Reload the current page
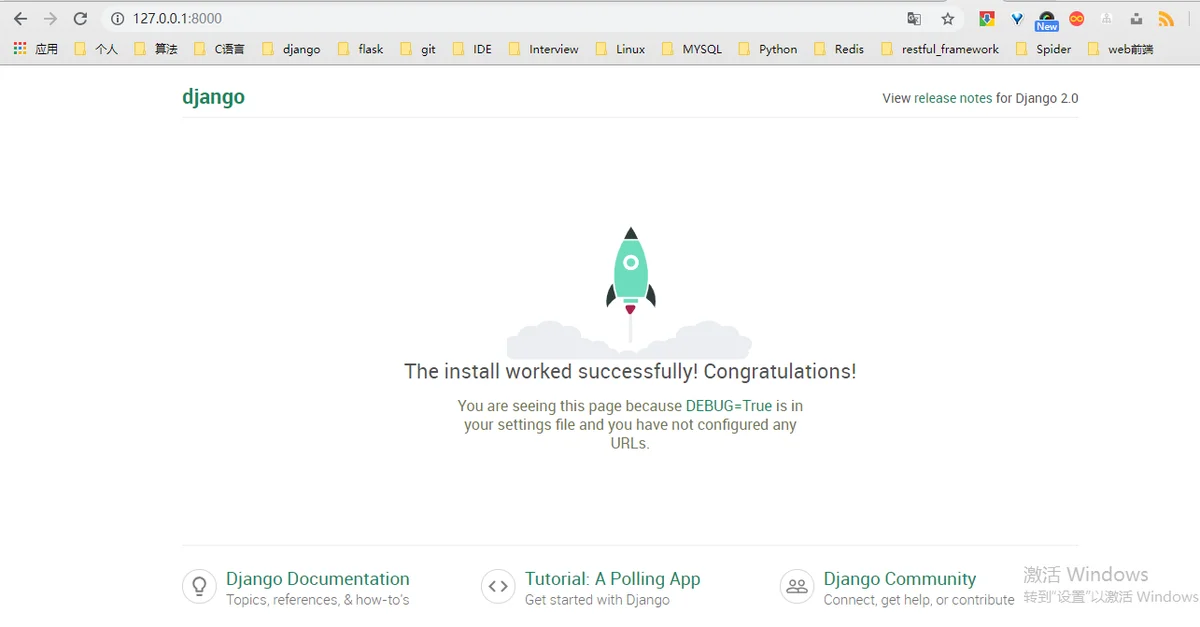This screenshot has width=1200, height=627. point(81,19)
